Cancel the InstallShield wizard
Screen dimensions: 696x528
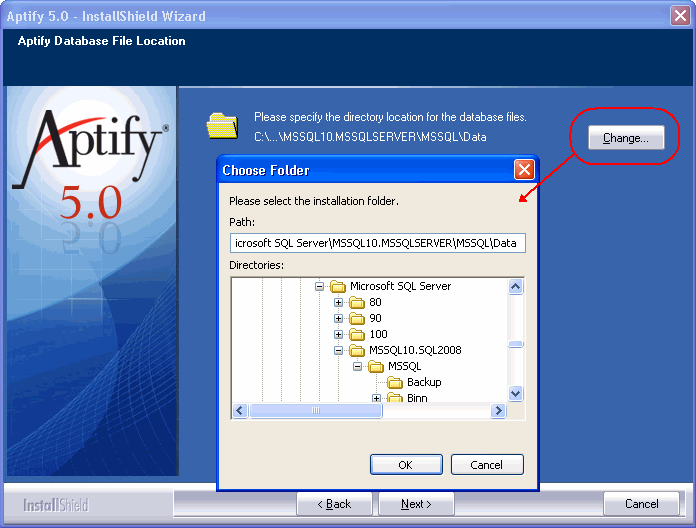pos(641,504)
